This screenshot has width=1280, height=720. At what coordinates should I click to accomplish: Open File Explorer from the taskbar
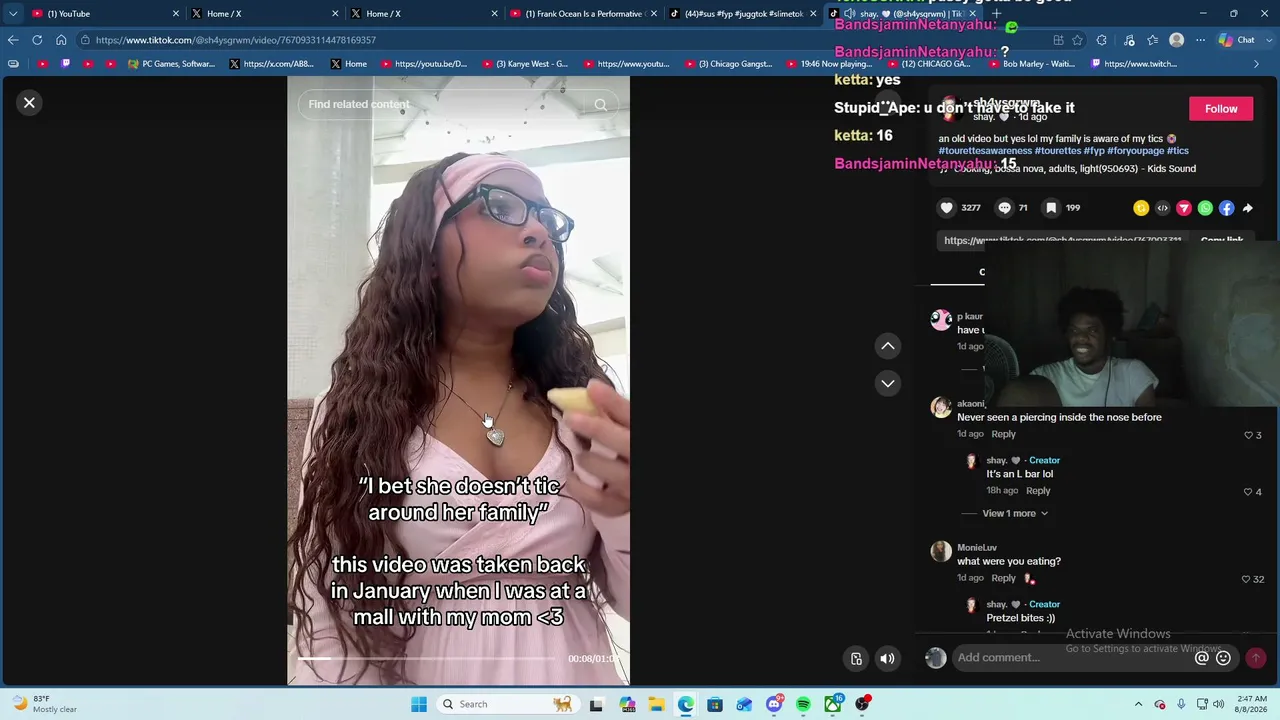click(656, 704)
